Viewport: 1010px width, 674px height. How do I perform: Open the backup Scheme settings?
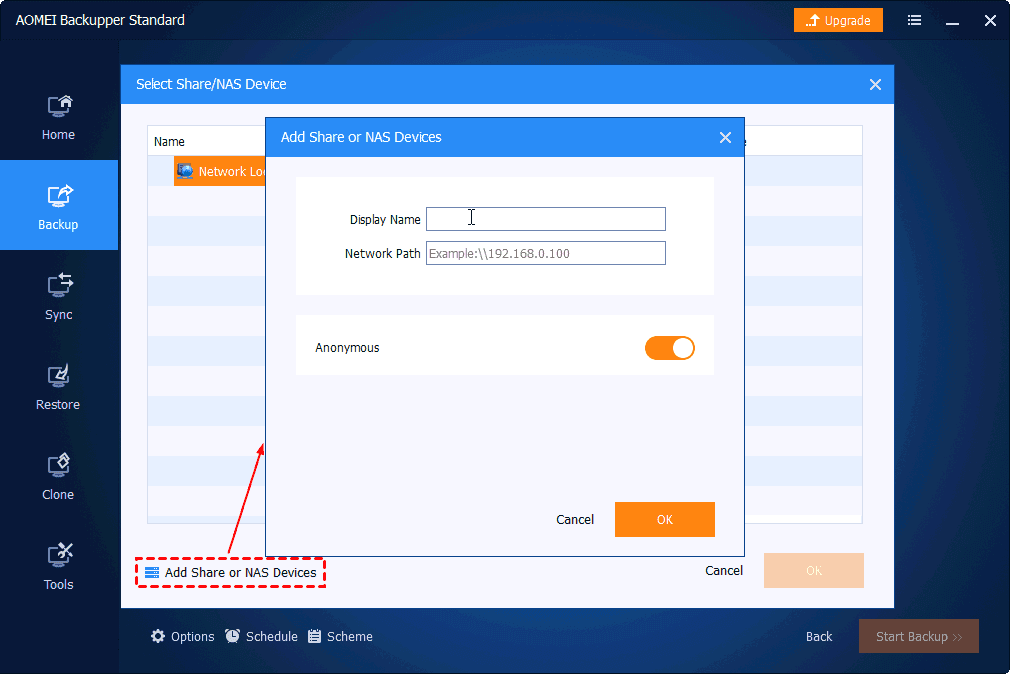(x=340, y=637)
